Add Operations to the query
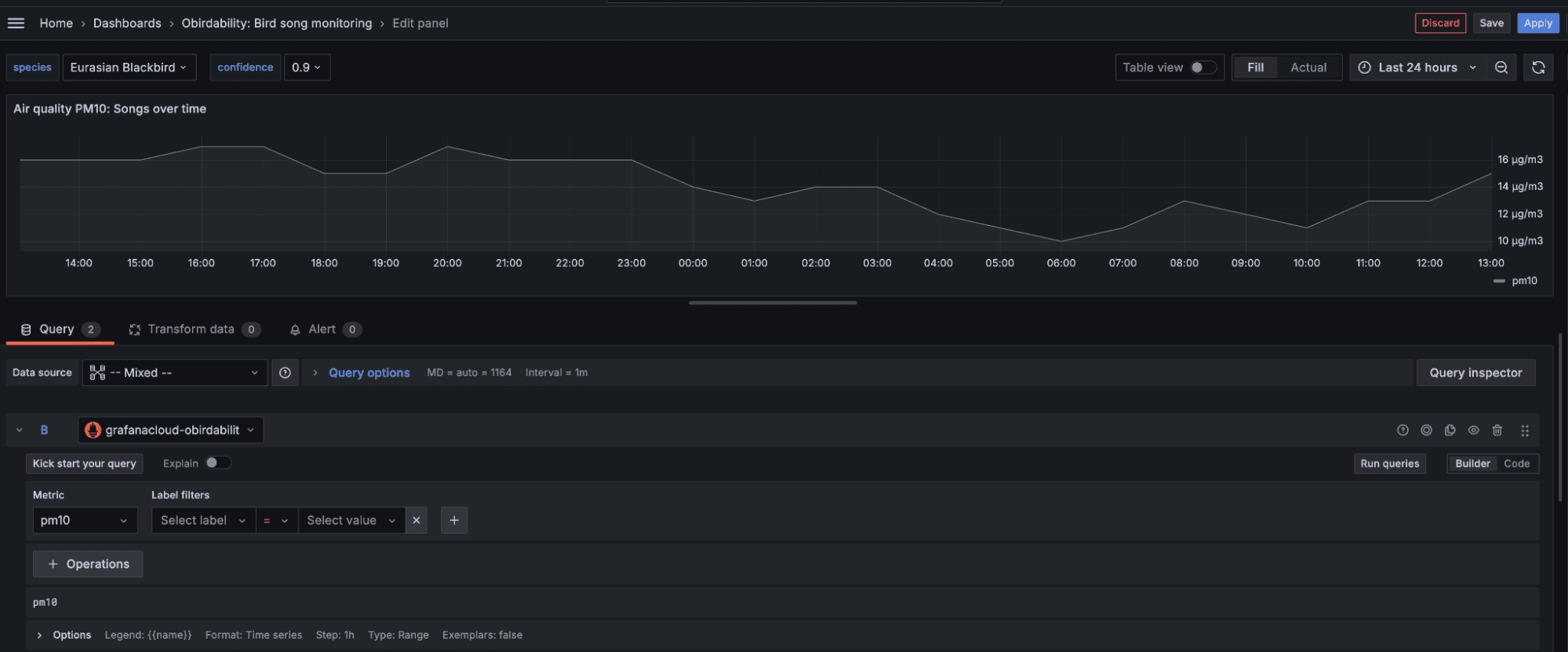1568x652 pixels. [x=88, y=564]
